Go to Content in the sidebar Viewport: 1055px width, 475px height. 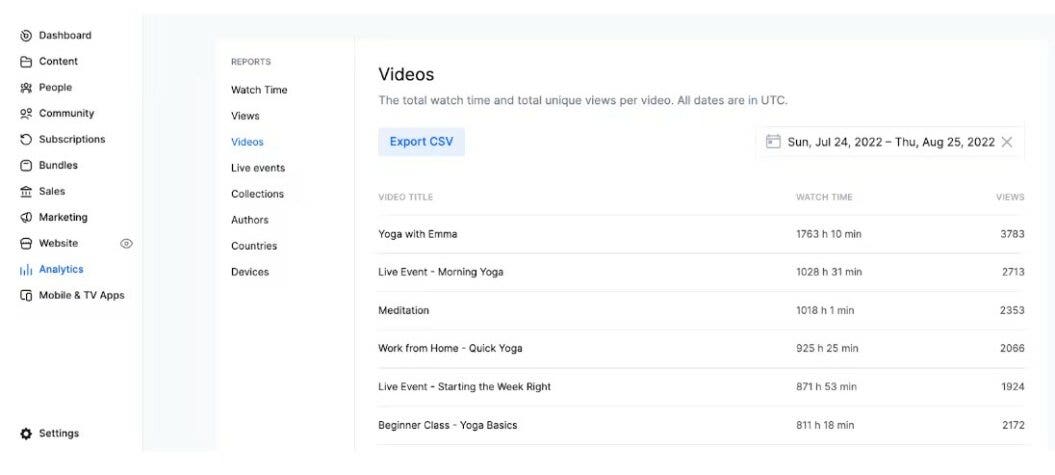point(58,61)
